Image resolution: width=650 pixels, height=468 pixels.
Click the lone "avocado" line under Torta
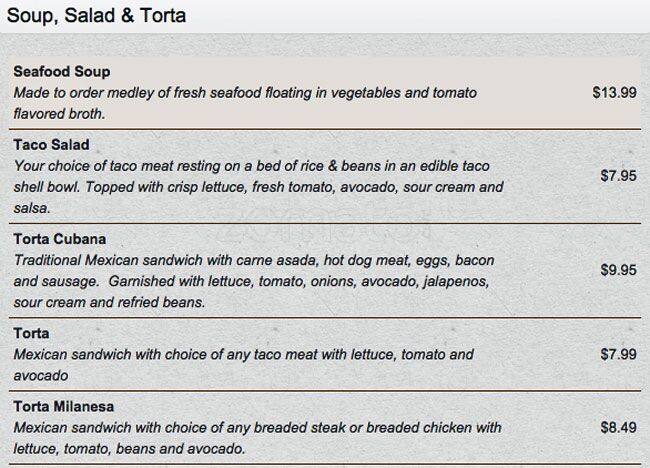[x=41, y=376]
